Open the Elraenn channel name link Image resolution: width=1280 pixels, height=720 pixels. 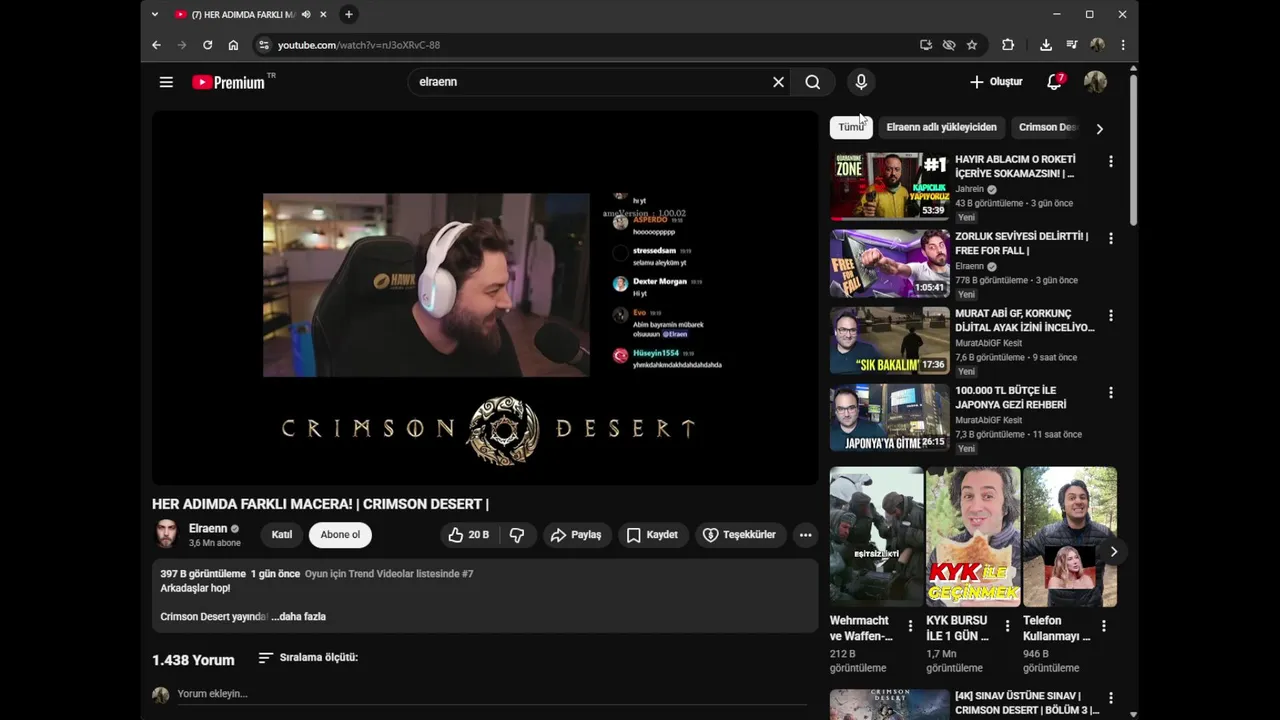[x=208, y=528]
